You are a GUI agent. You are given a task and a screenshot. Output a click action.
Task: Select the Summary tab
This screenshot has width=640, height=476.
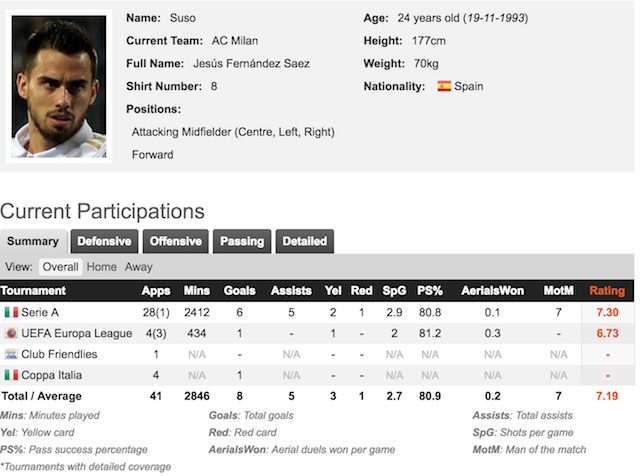(33, 241)
